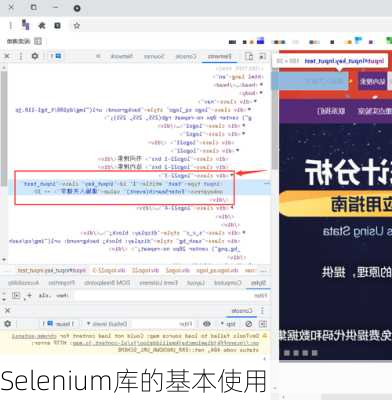This screenshot has height=400, width=392.
Task: Close the console drawer
Action: [x=8, y=311]
